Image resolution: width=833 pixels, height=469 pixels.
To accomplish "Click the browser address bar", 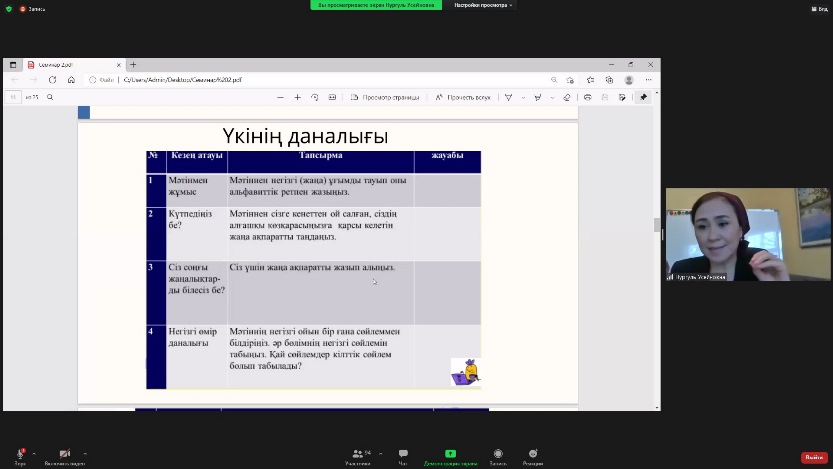I will [x=300, y=80].
